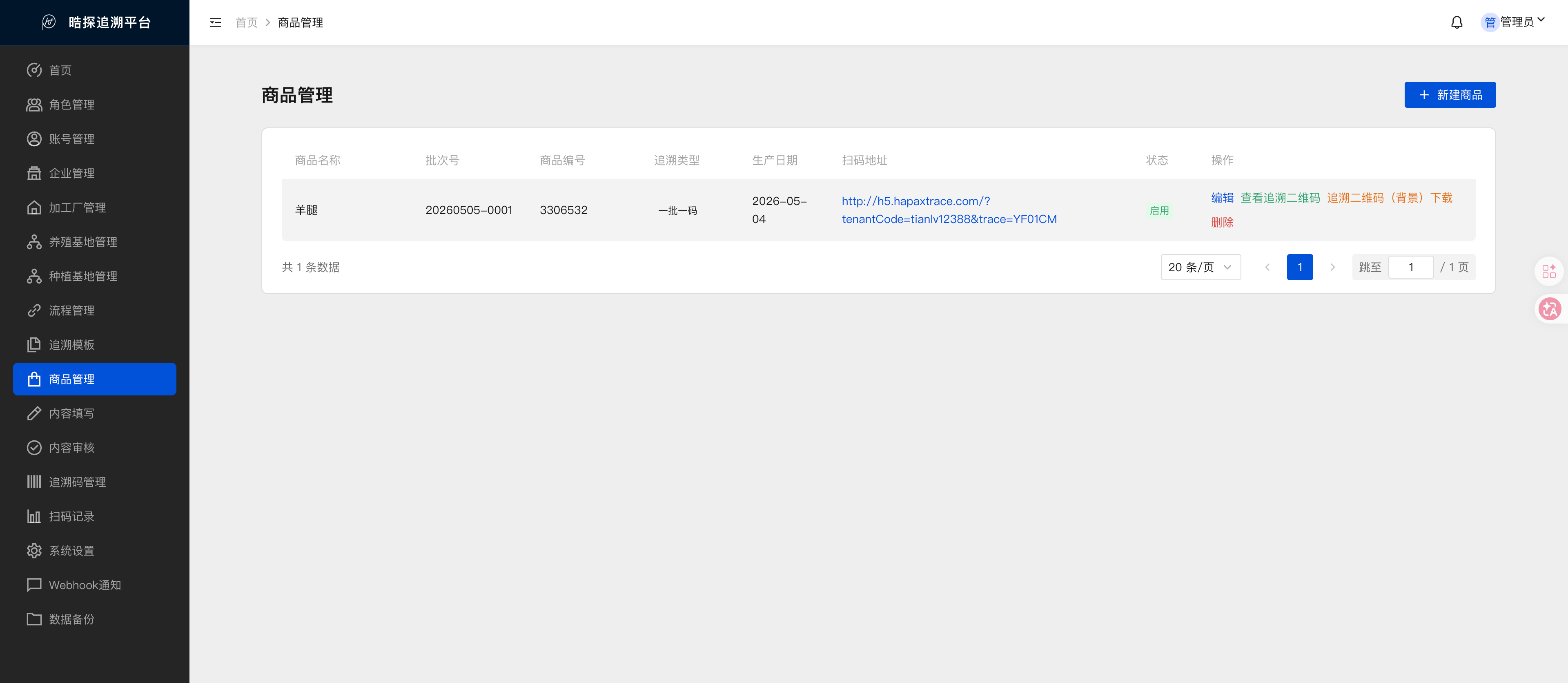
Task: Click 首页 in the breadcrumb
Action: pyautogui.click(x=247, y=22)
